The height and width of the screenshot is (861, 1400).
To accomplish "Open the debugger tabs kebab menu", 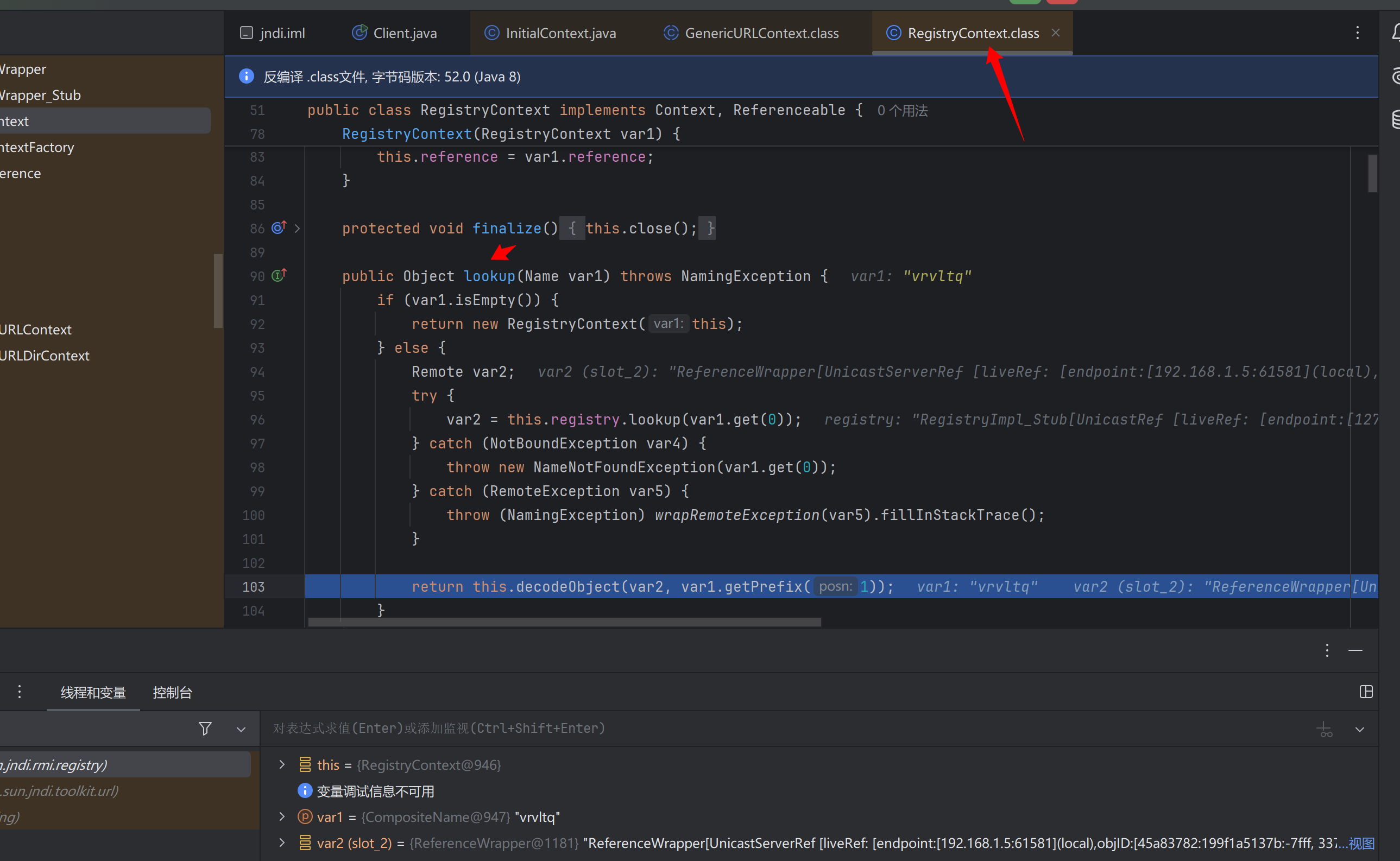I will tap(20, 692).
